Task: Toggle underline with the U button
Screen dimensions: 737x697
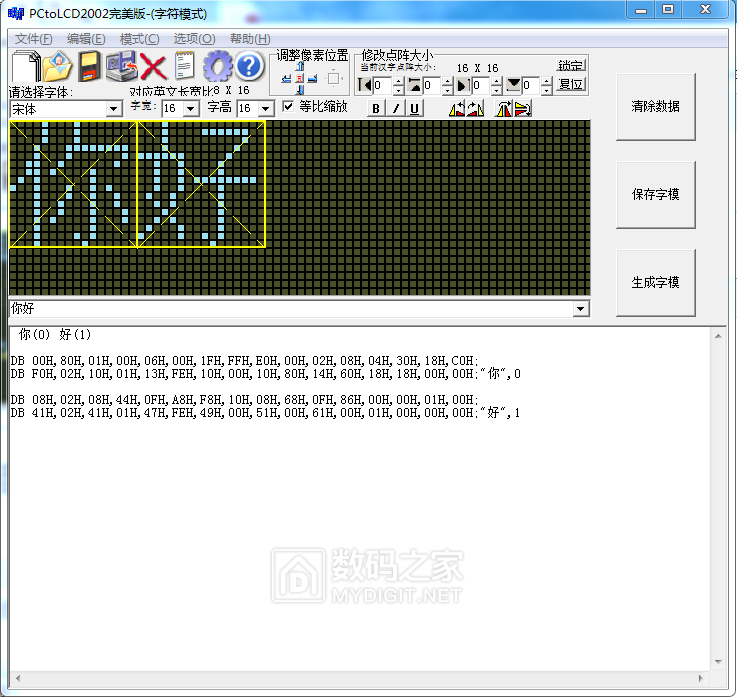Action: pyautogui.click(x=414, y=109)
